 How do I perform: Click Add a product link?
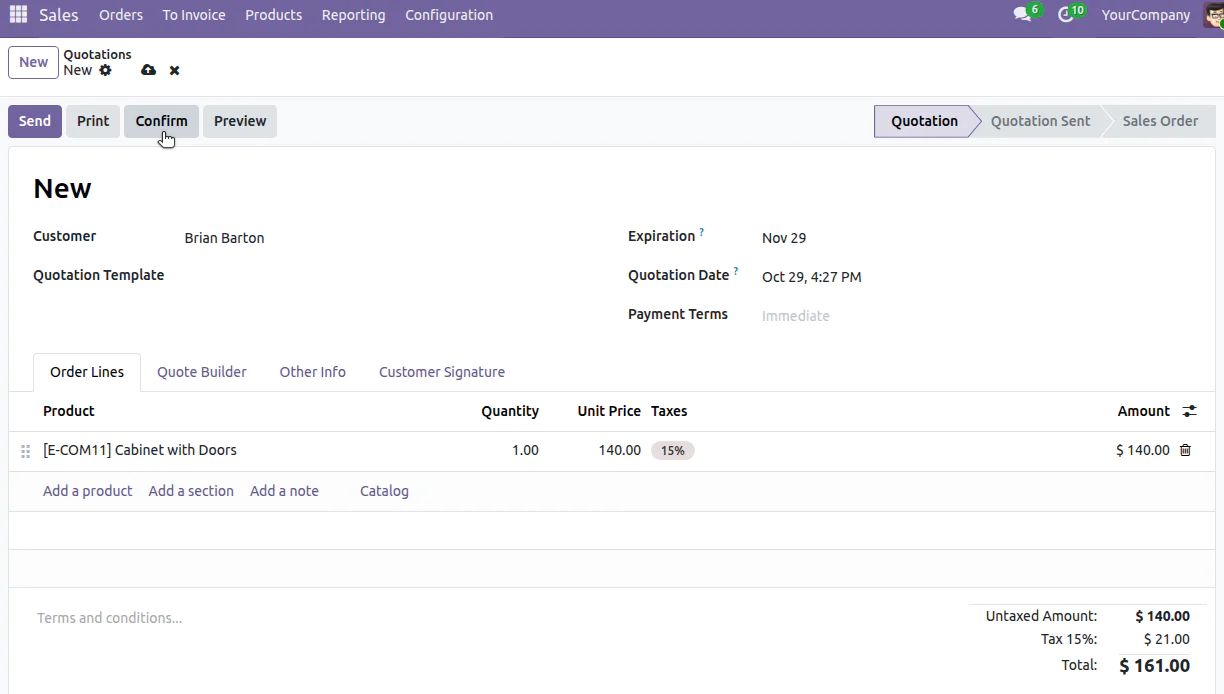click(x=87, y=490)
